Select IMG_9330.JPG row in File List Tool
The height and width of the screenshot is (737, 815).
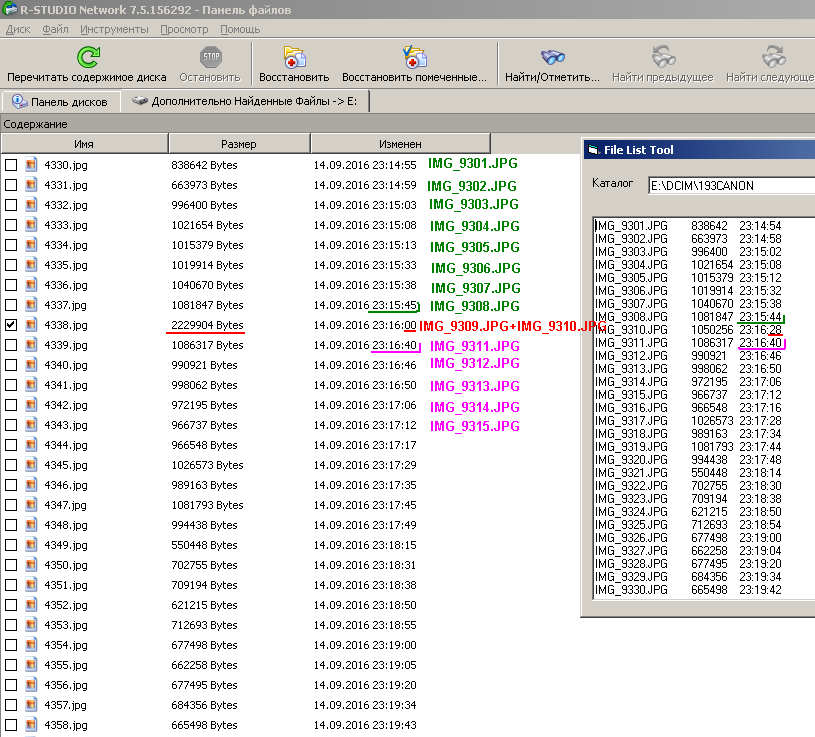coord(688,590)
